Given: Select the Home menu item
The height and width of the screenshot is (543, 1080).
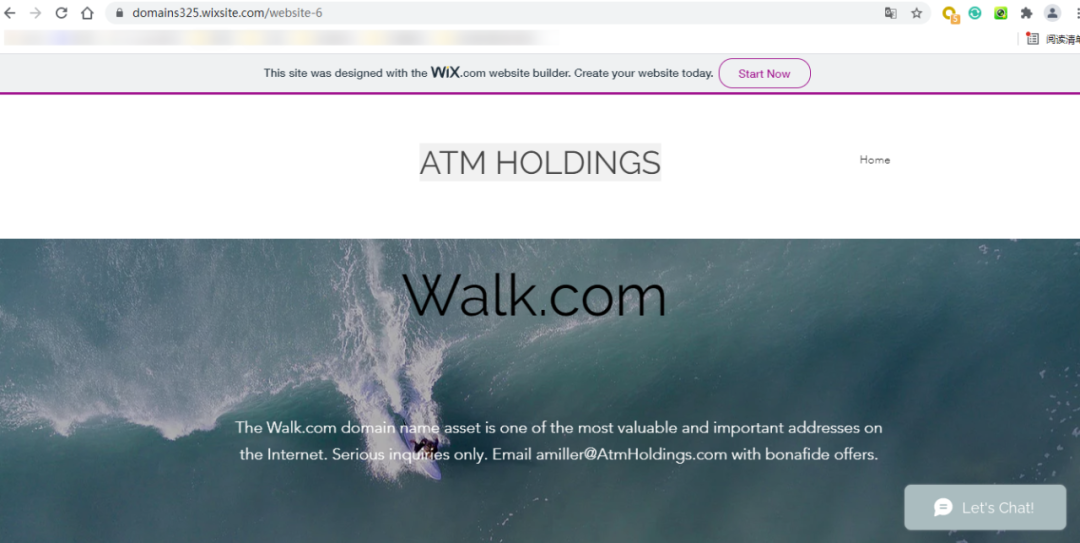Looking at the screenshot, I should pyautogui.click(x=875, y=160).
